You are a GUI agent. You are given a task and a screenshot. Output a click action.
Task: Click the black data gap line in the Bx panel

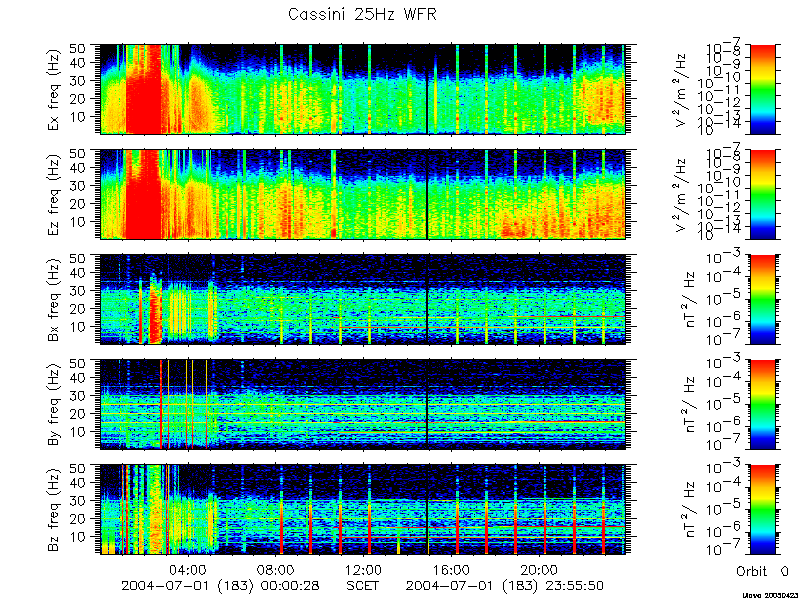click(427, 299)
